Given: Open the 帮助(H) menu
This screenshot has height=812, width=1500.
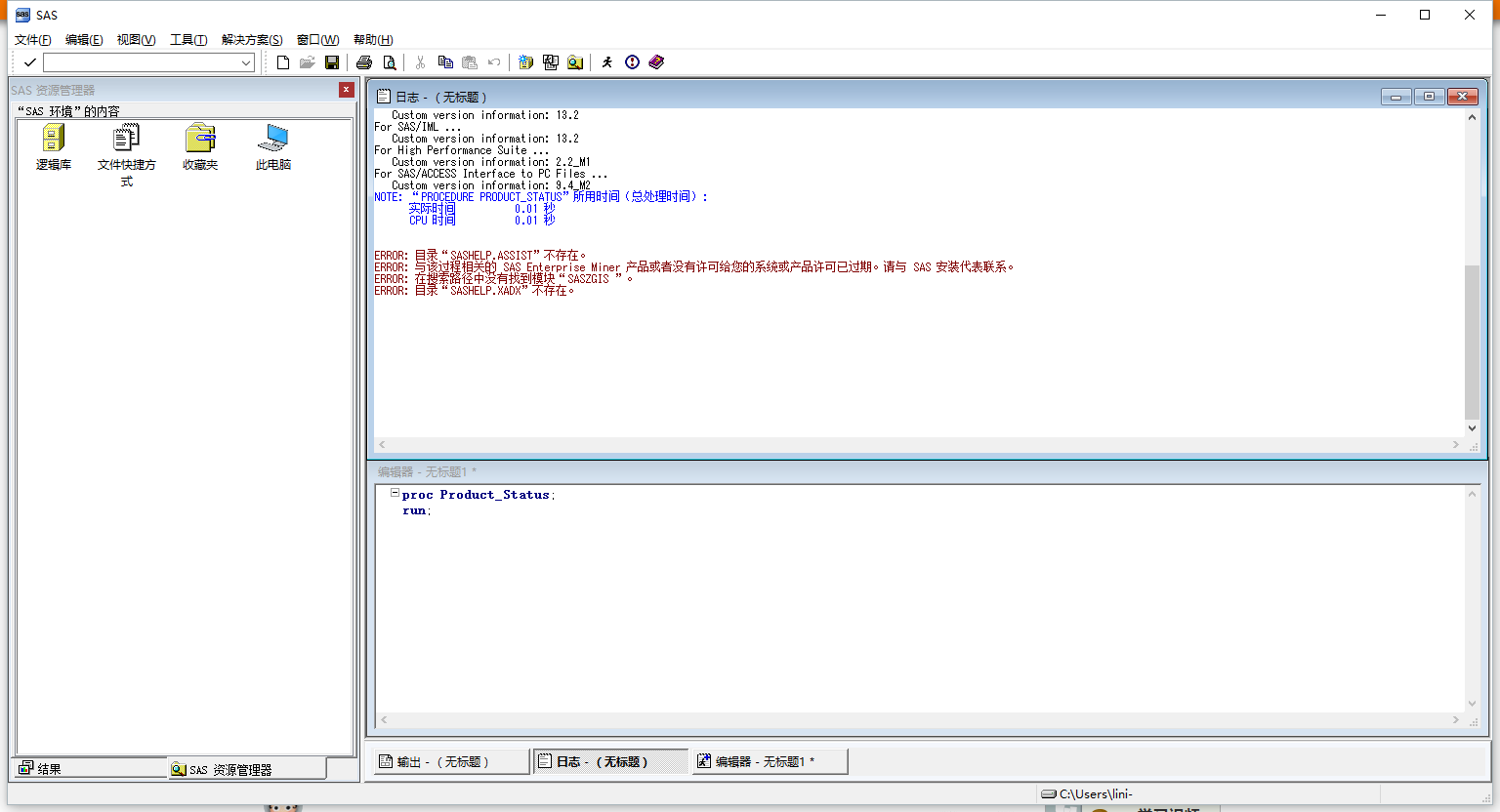Looking at the screenshot, I should tap(373, 40).
